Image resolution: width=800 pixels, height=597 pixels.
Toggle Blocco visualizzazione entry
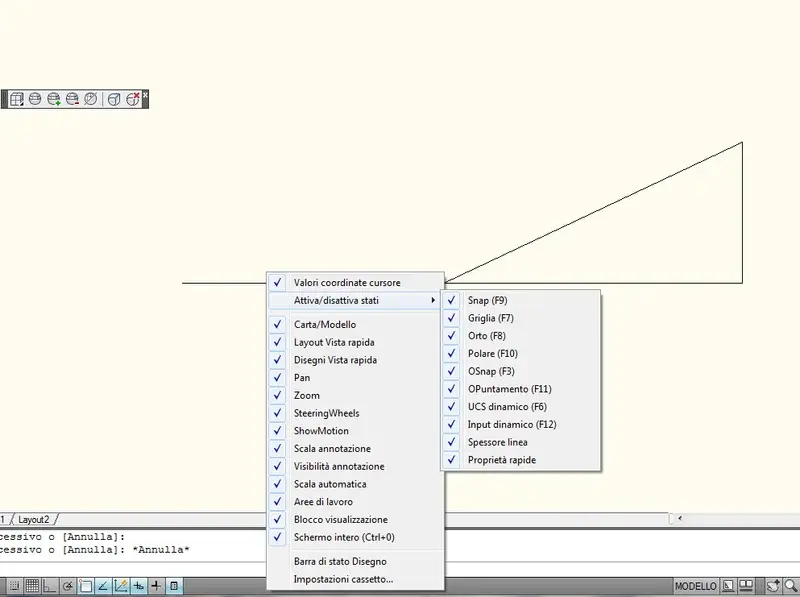pos(356,519)
